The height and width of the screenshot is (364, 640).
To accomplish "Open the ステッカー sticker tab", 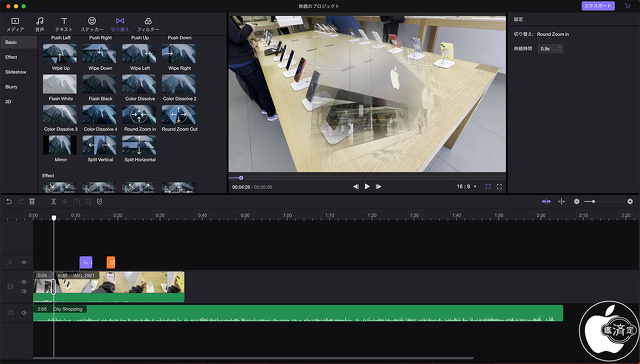I will tap(92, 24).
